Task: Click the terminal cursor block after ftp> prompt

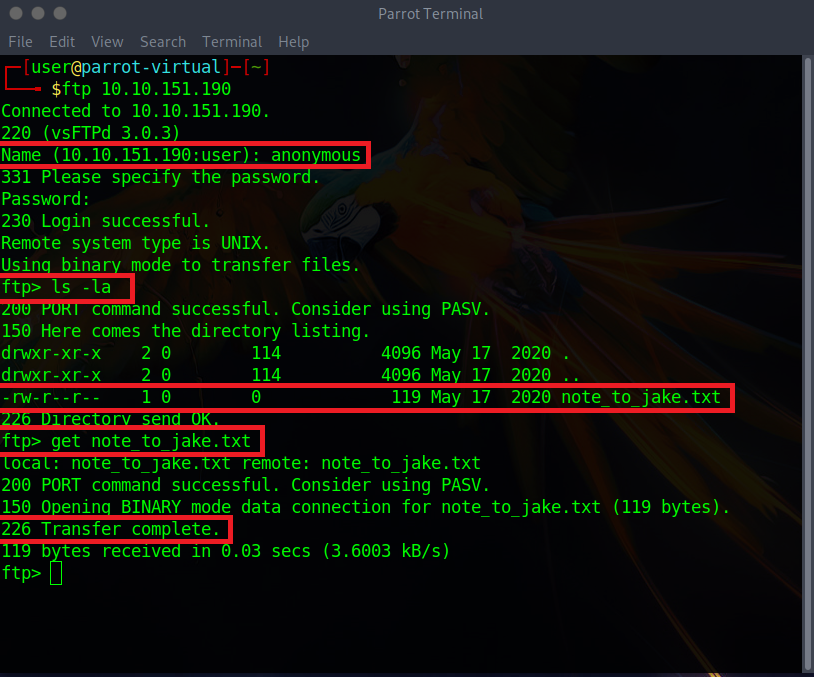Action: [56, 573]
